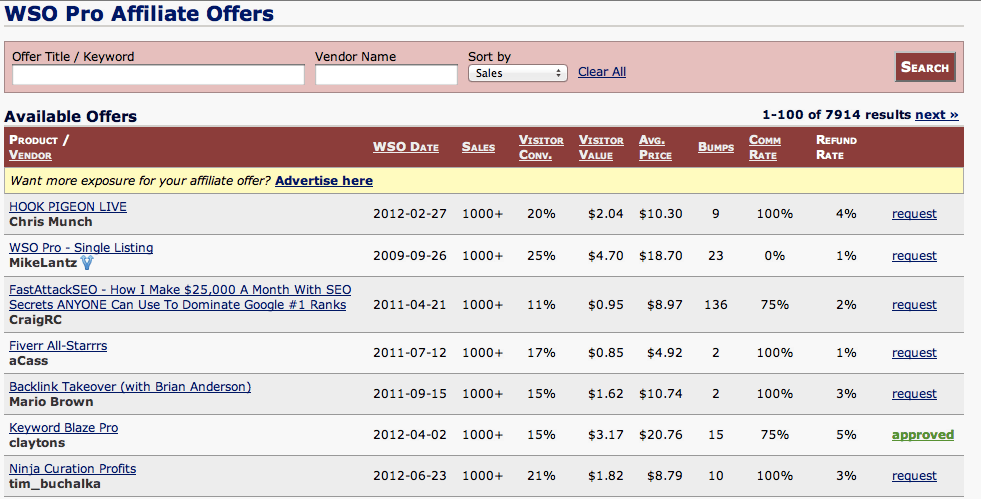
Task: Click approved link for Keyword Blaze Pro
Action: pyautogui.click(x=923, y=435)
